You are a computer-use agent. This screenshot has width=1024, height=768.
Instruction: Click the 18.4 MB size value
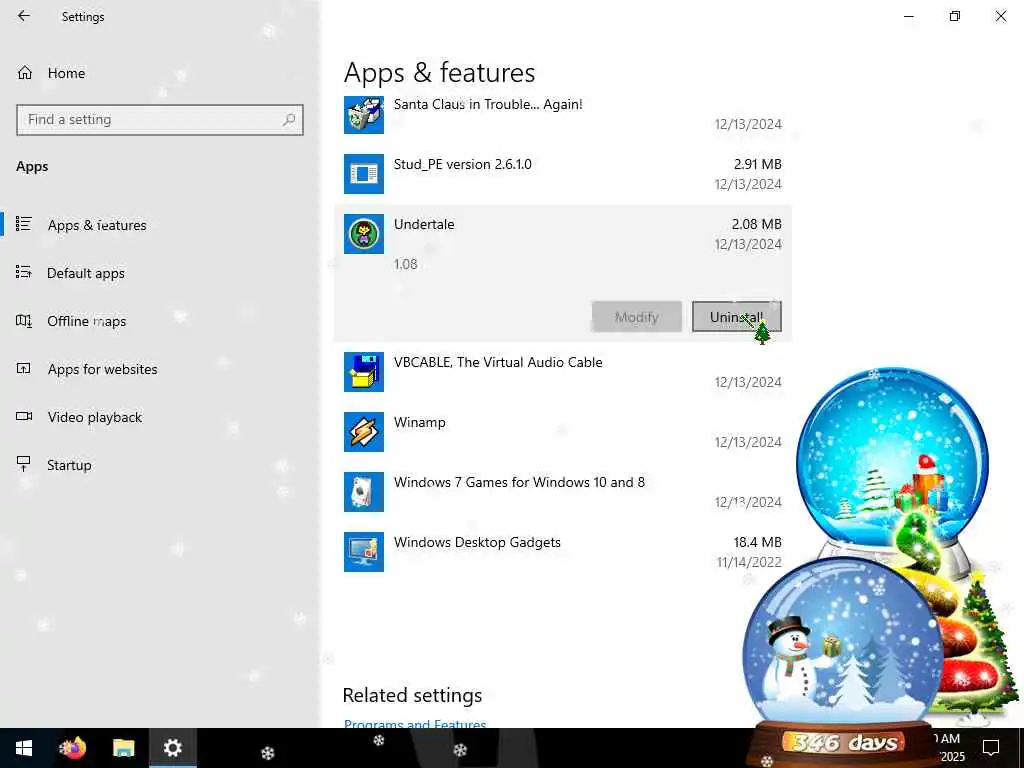click(757, 542)
